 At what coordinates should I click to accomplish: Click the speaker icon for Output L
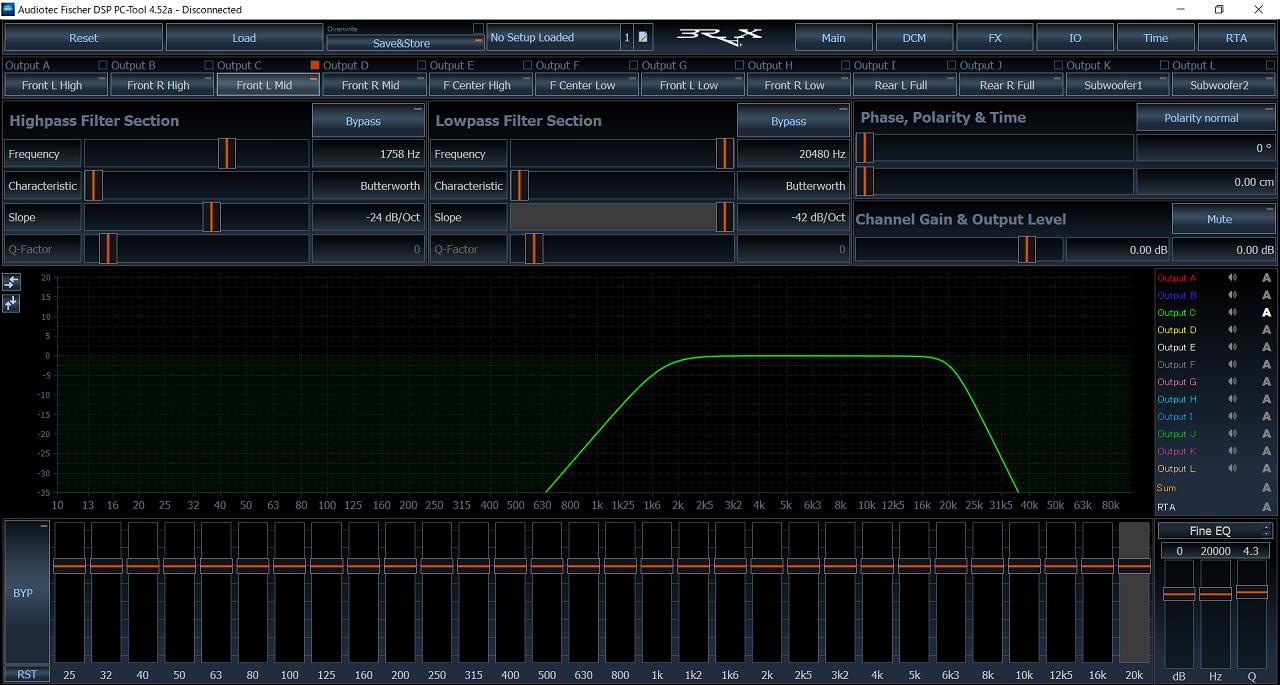(x=1233, y=469)
